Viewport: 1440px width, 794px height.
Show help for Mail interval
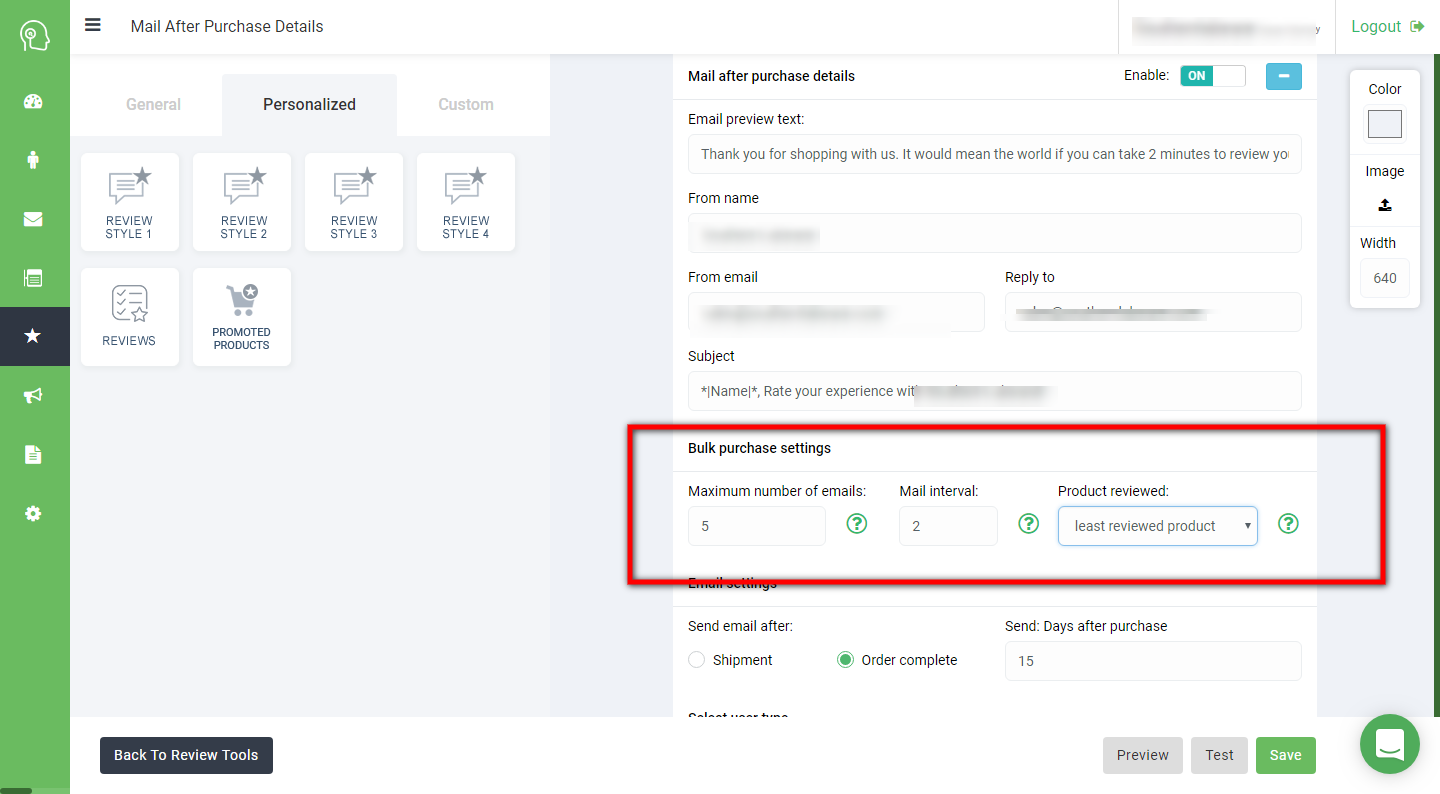click(x=1028, y=523)
